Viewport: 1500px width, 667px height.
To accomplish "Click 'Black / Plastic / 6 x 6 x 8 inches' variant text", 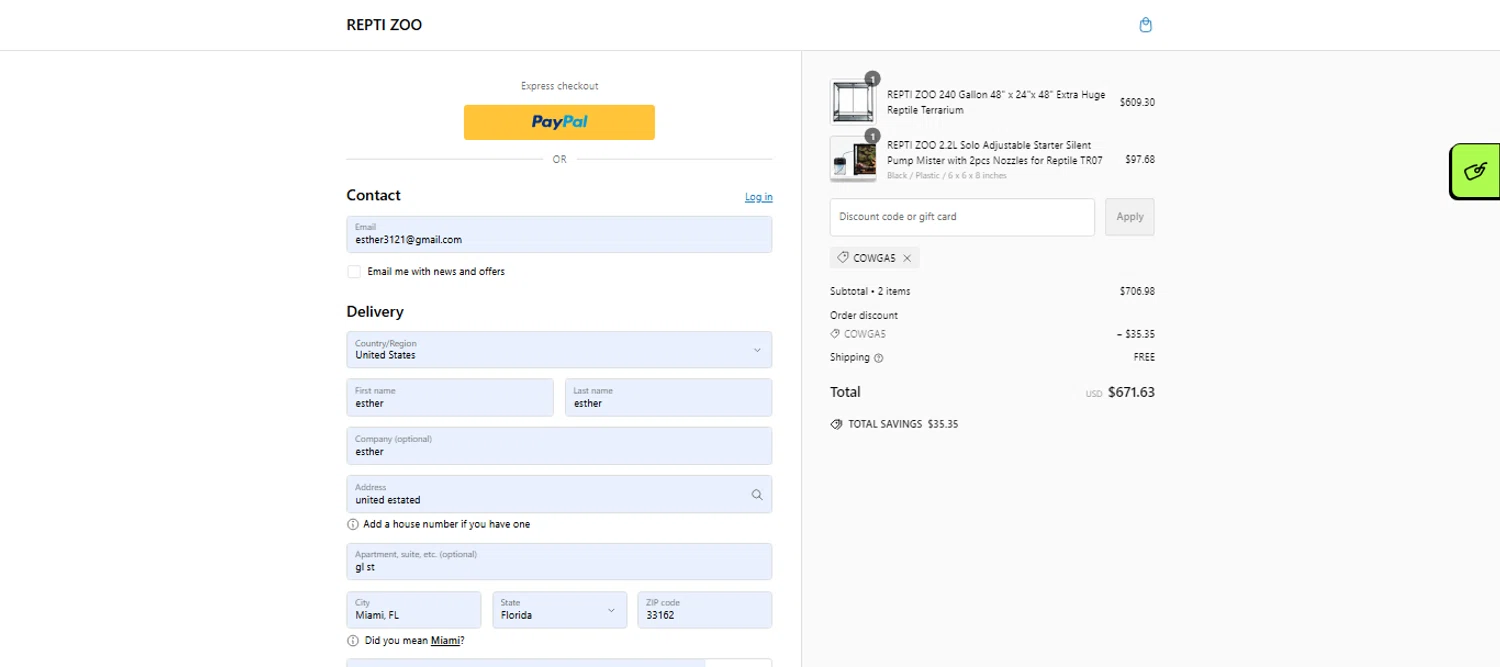I will click(x=947, y=176).
